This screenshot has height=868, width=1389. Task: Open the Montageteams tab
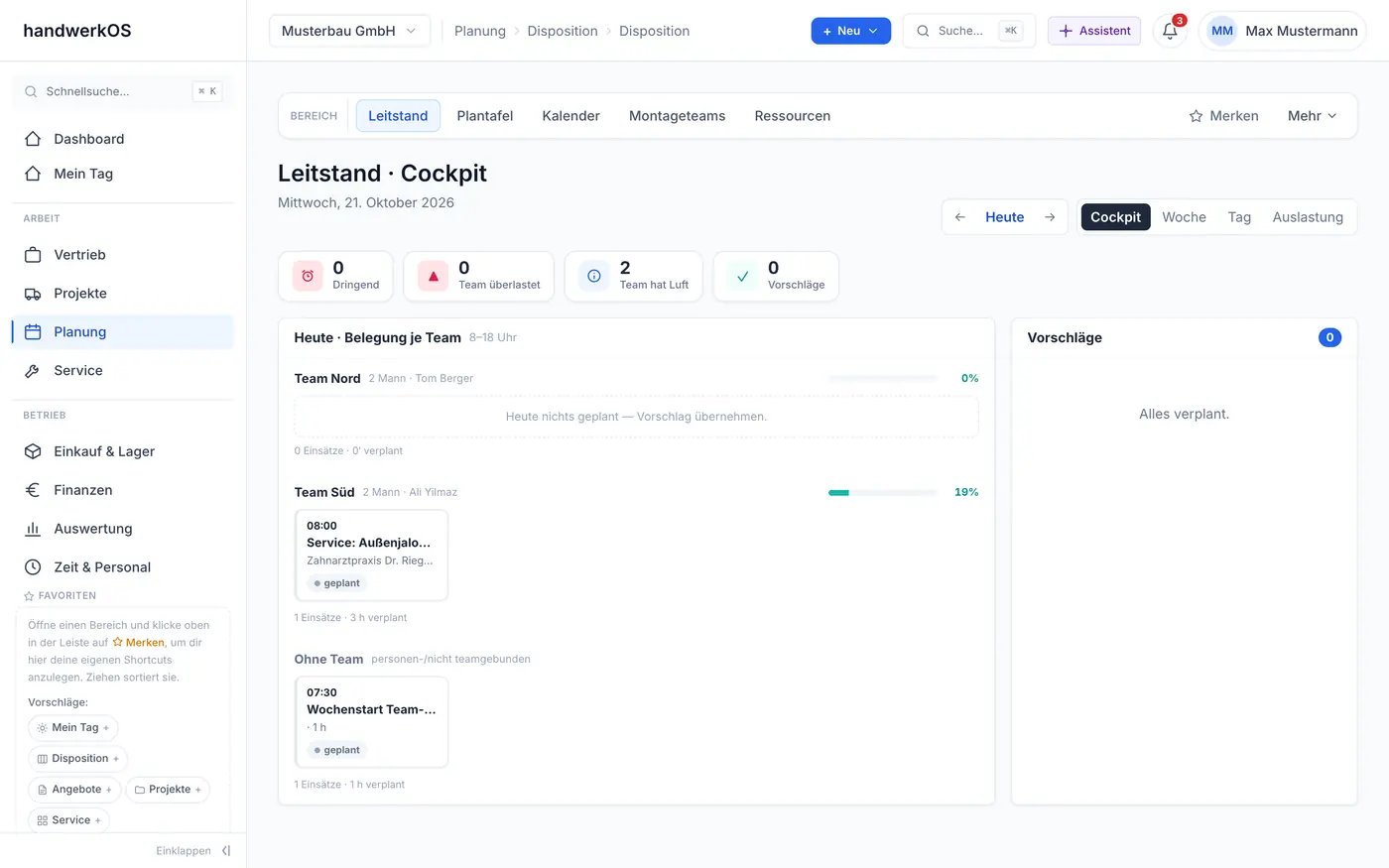tap(677, 116)
